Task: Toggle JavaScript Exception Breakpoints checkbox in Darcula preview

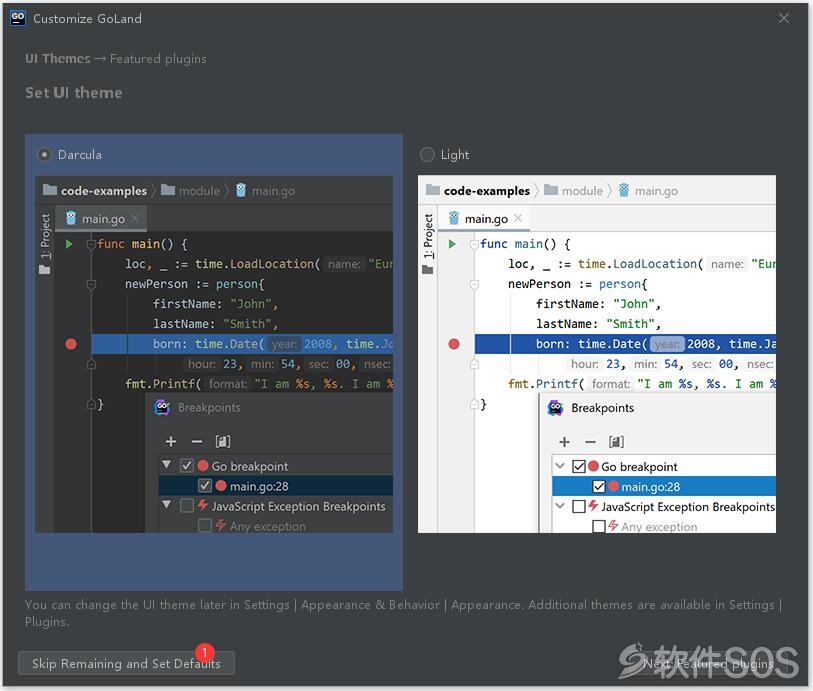Action: pyautogui.click(x=187, y=505)
